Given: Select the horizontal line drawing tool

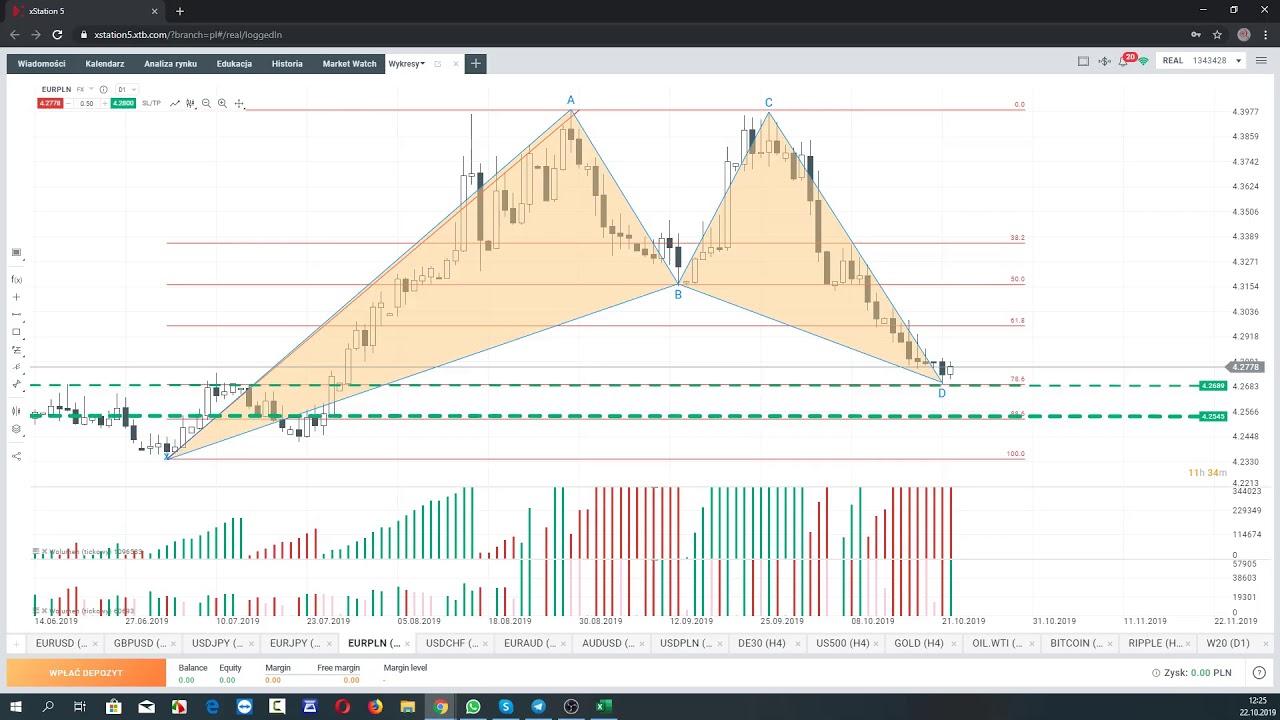Looking at the screenshot, I should (x=16, y=314).
